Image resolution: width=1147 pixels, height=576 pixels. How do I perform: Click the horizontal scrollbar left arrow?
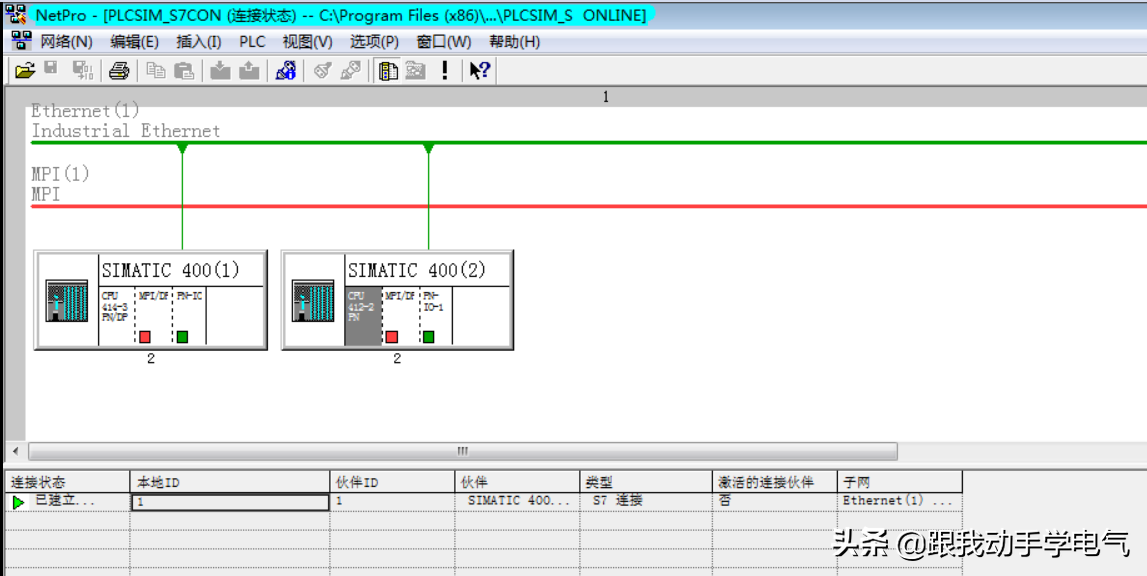pyautogui.click(x=15, y=451)
